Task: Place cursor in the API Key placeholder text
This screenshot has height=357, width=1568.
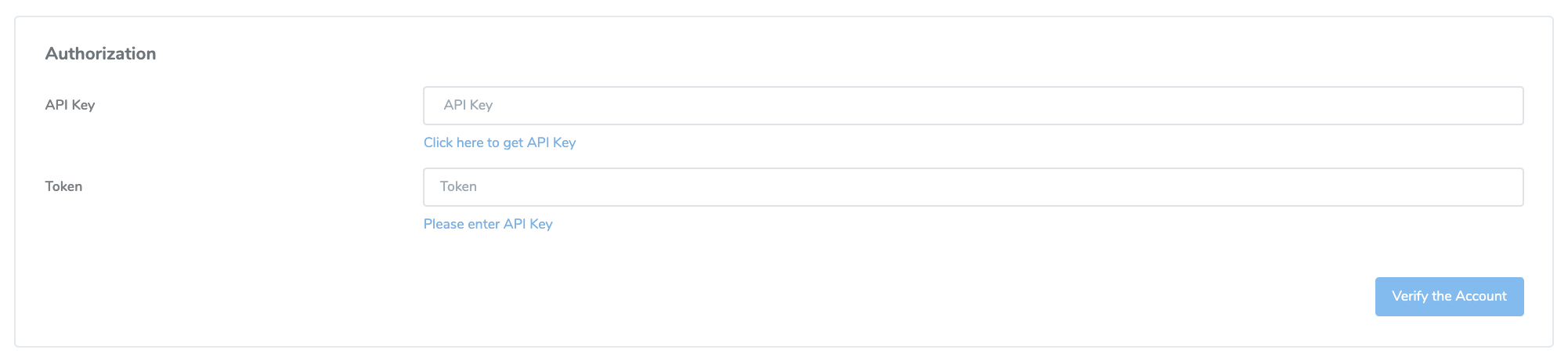Action: click(468, 105)
